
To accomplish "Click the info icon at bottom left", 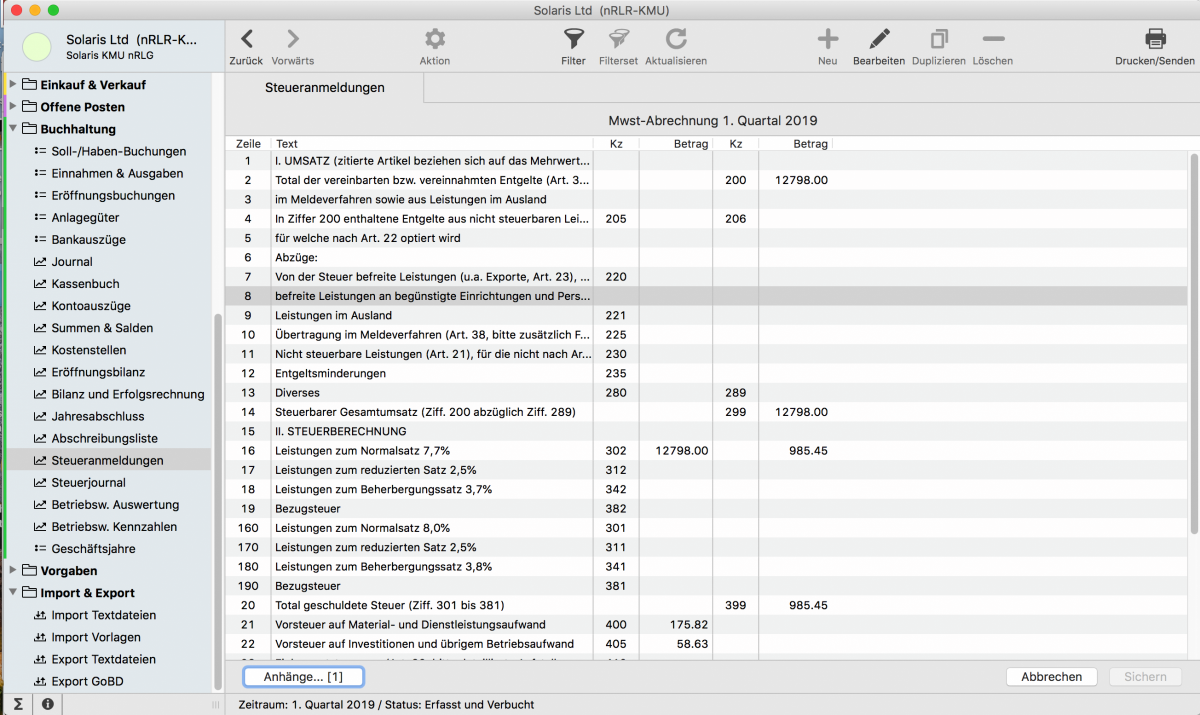I will 47,704.
